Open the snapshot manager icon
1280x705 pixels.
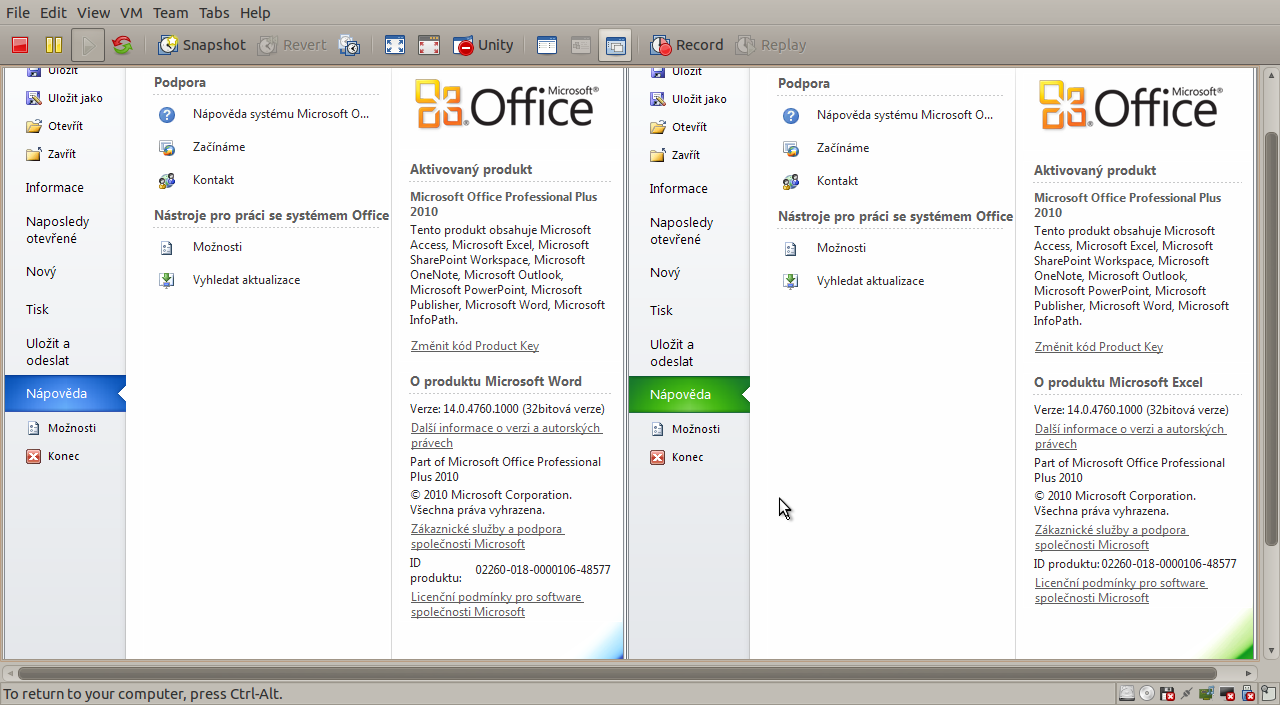350,45
